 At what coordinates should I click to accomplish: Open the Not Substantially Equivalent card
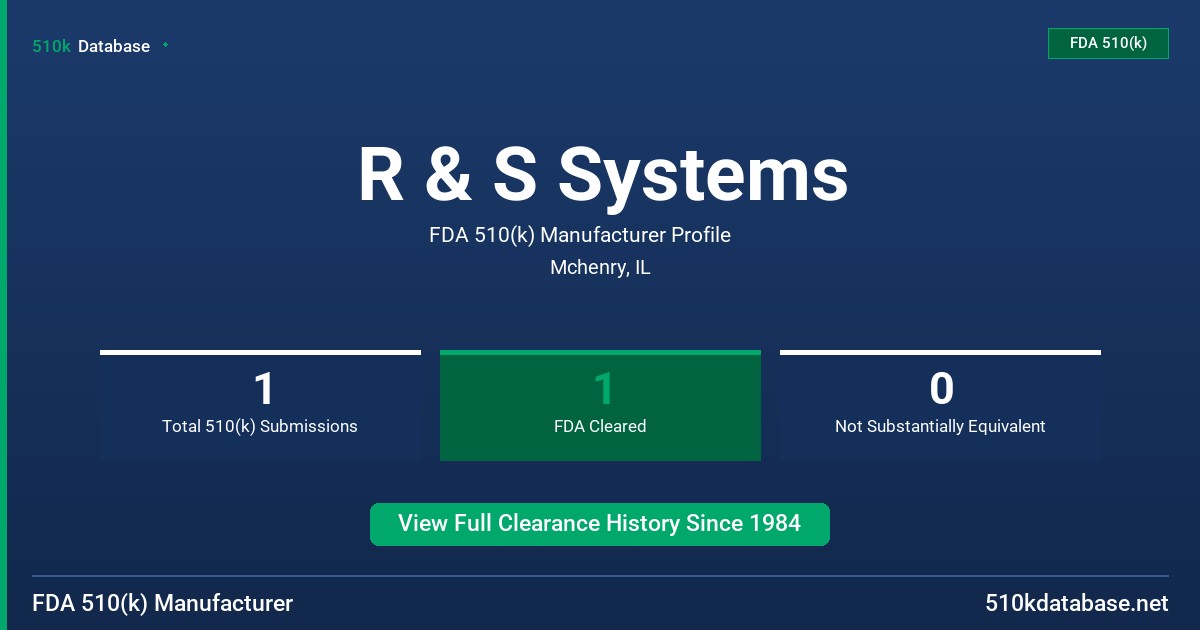(x=940, y=406)
